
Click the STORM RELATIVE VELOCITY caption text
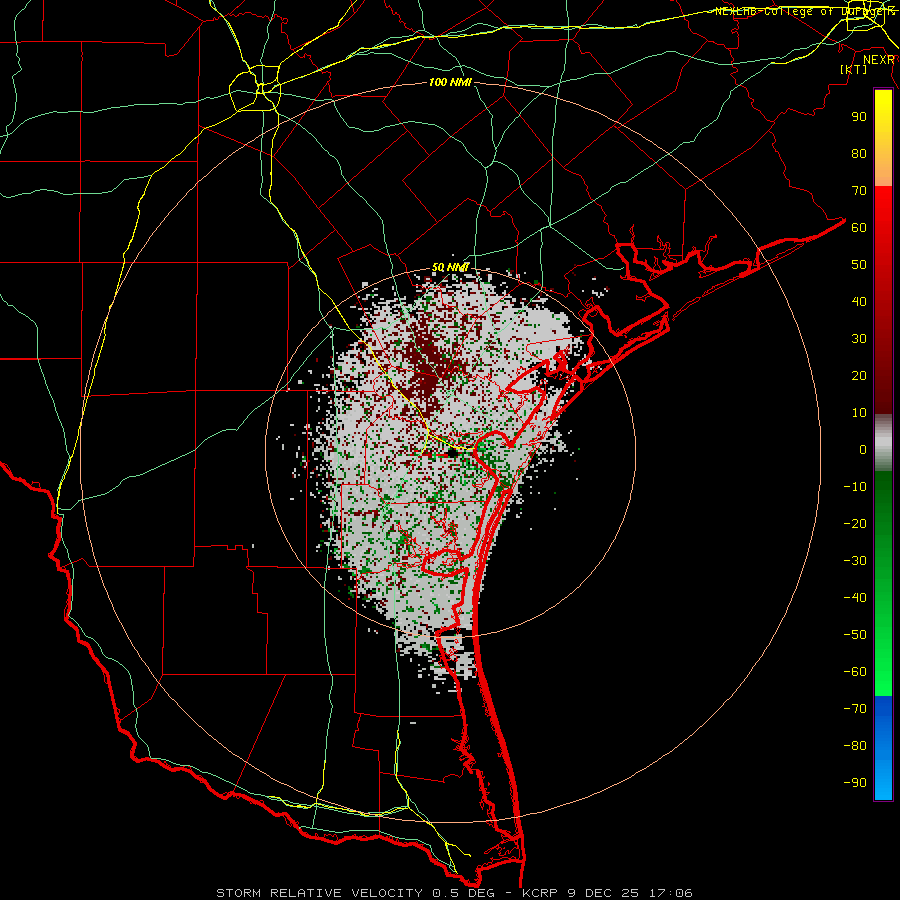(x=319, y=893)
